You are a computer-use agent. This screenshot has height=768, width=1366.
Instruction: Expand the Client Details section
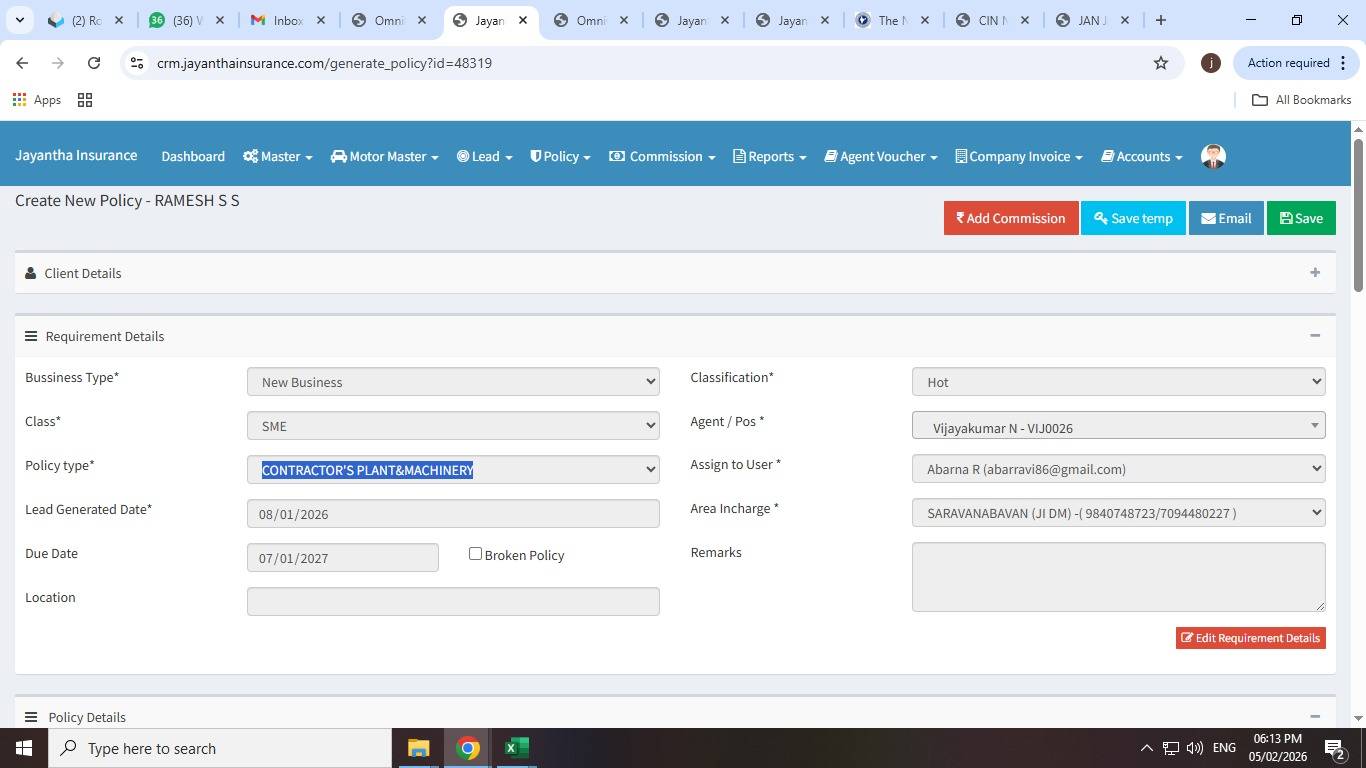1314,273
